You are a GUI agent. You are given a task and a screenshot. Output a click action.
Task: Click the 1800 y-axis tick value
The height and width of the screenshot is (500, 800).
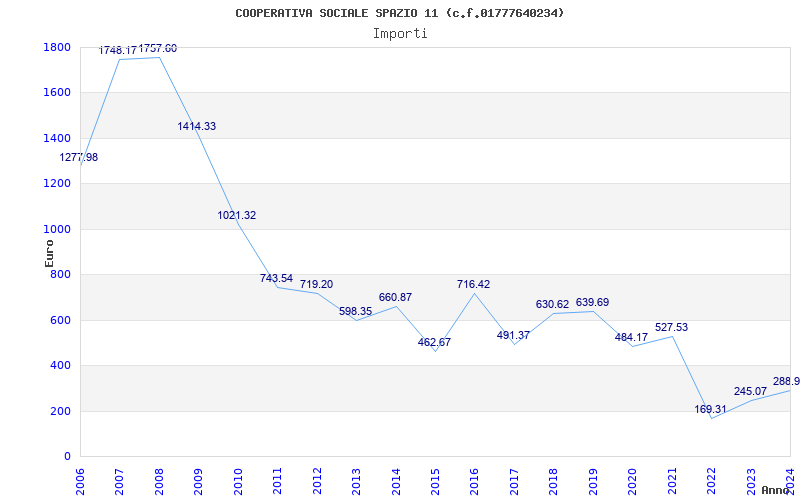tap(57, 47)
